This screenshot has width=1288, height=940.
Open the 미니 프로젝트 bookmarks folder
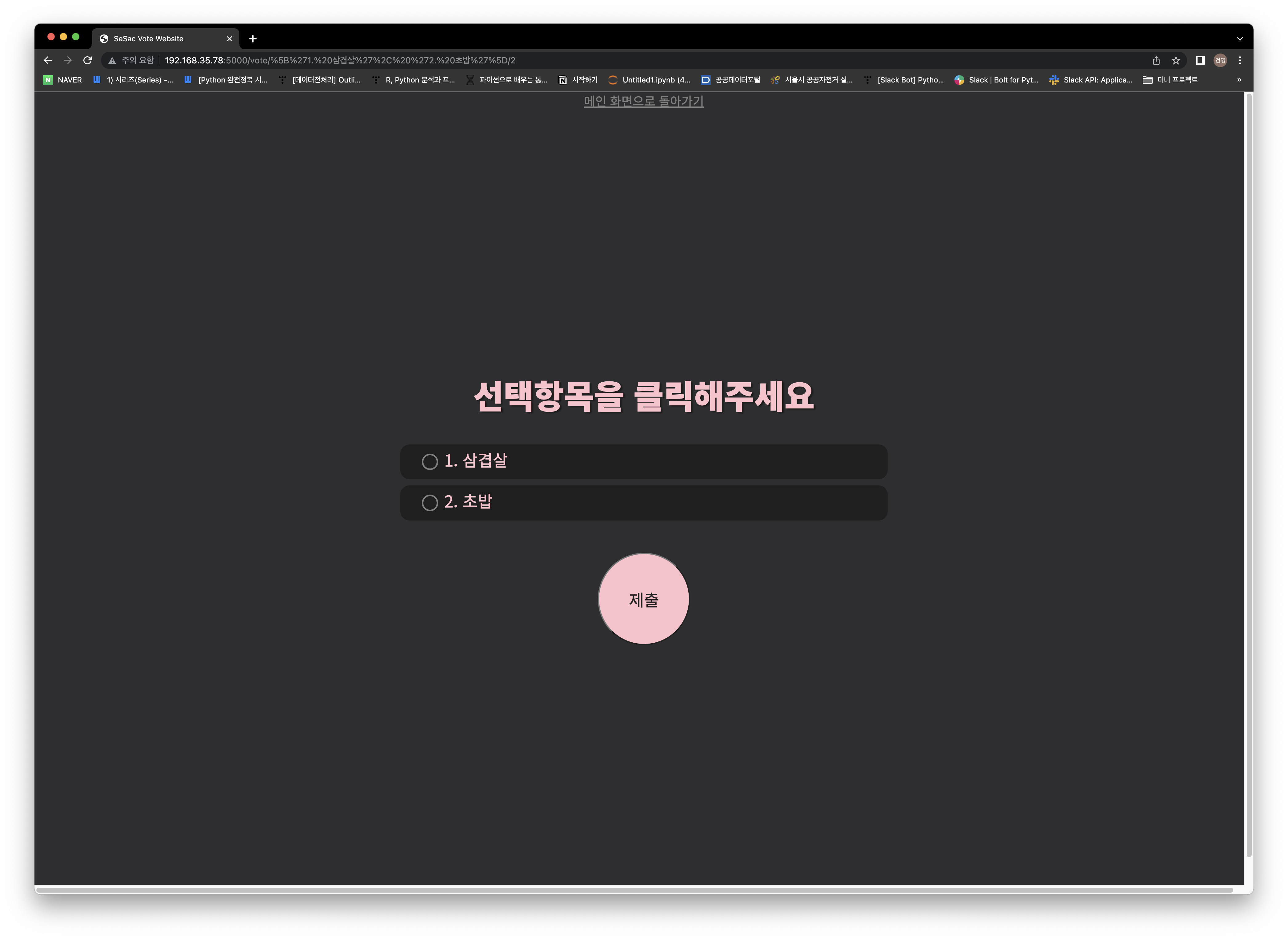click(1170, 80)
